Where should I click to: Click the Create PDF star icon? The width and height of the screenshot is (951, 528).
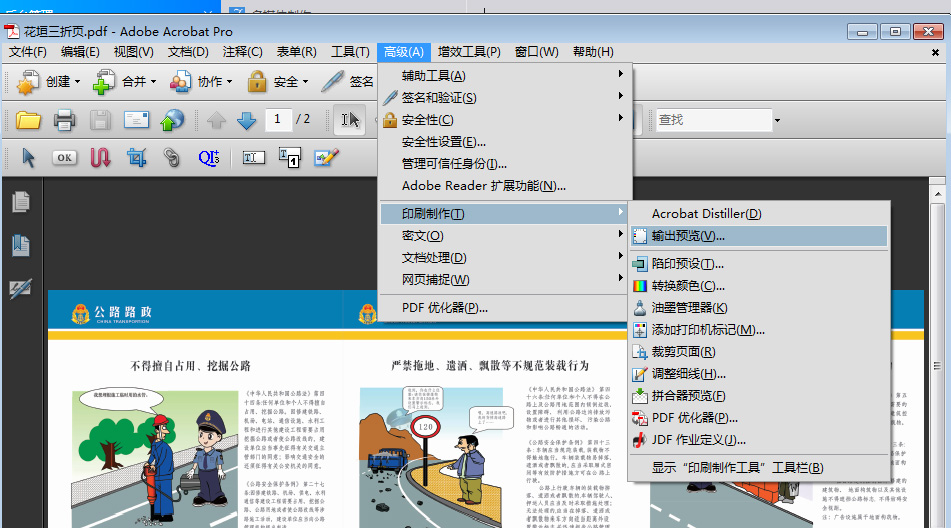tap(27, 82)
